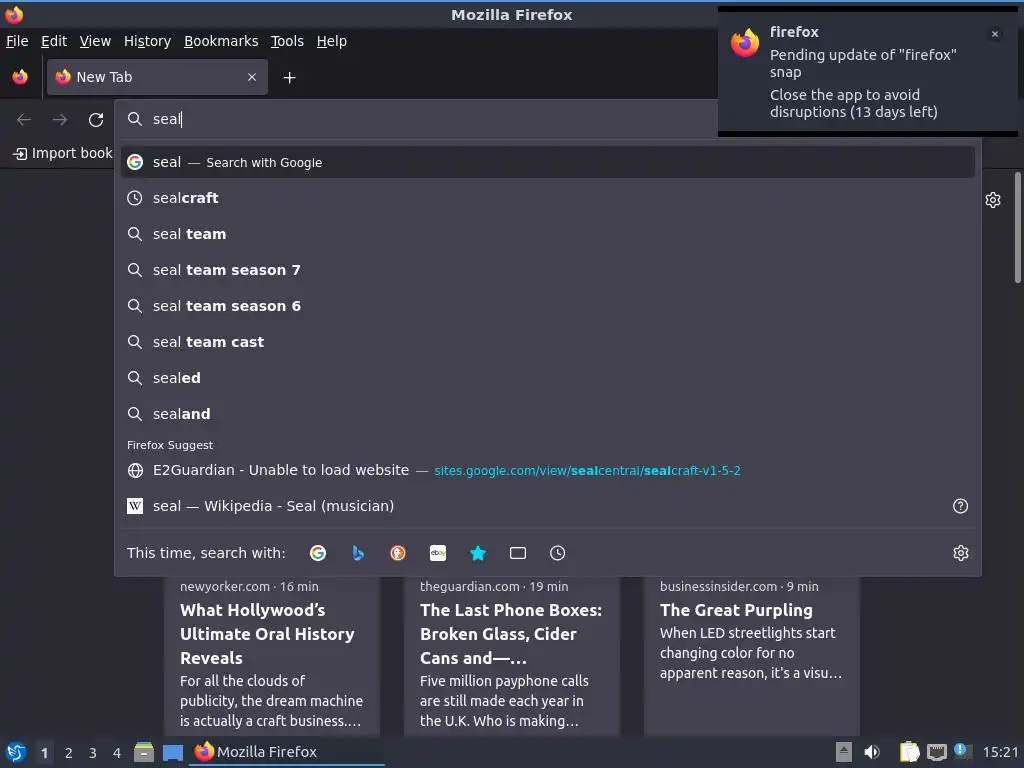Reload the current page
The image size is (1024, 768).
96,120
